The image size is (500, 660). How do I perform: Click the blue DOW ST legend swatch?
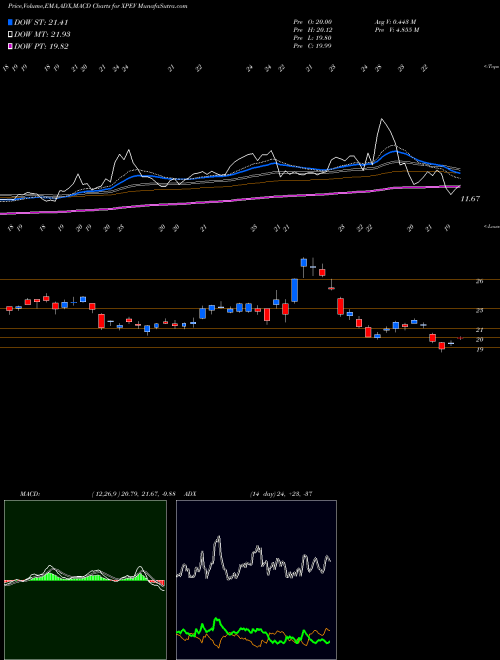coord(11,22)
